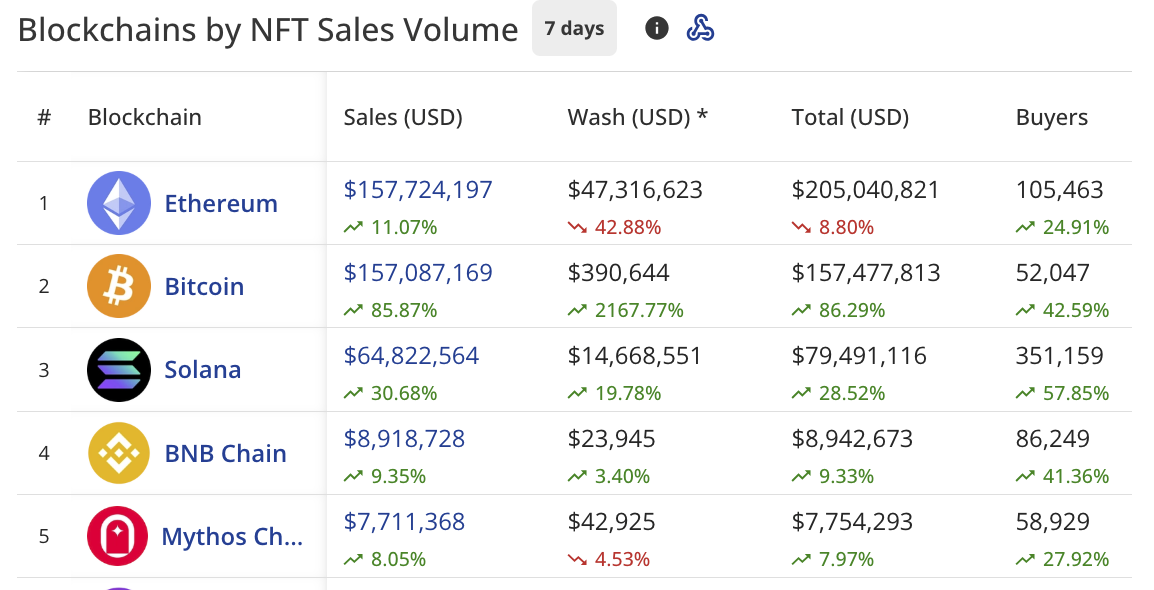The width and height of the screenshot is (1154, 590).
Task: Select BNB Chain wash value $23,945
Action: (611, 439)
